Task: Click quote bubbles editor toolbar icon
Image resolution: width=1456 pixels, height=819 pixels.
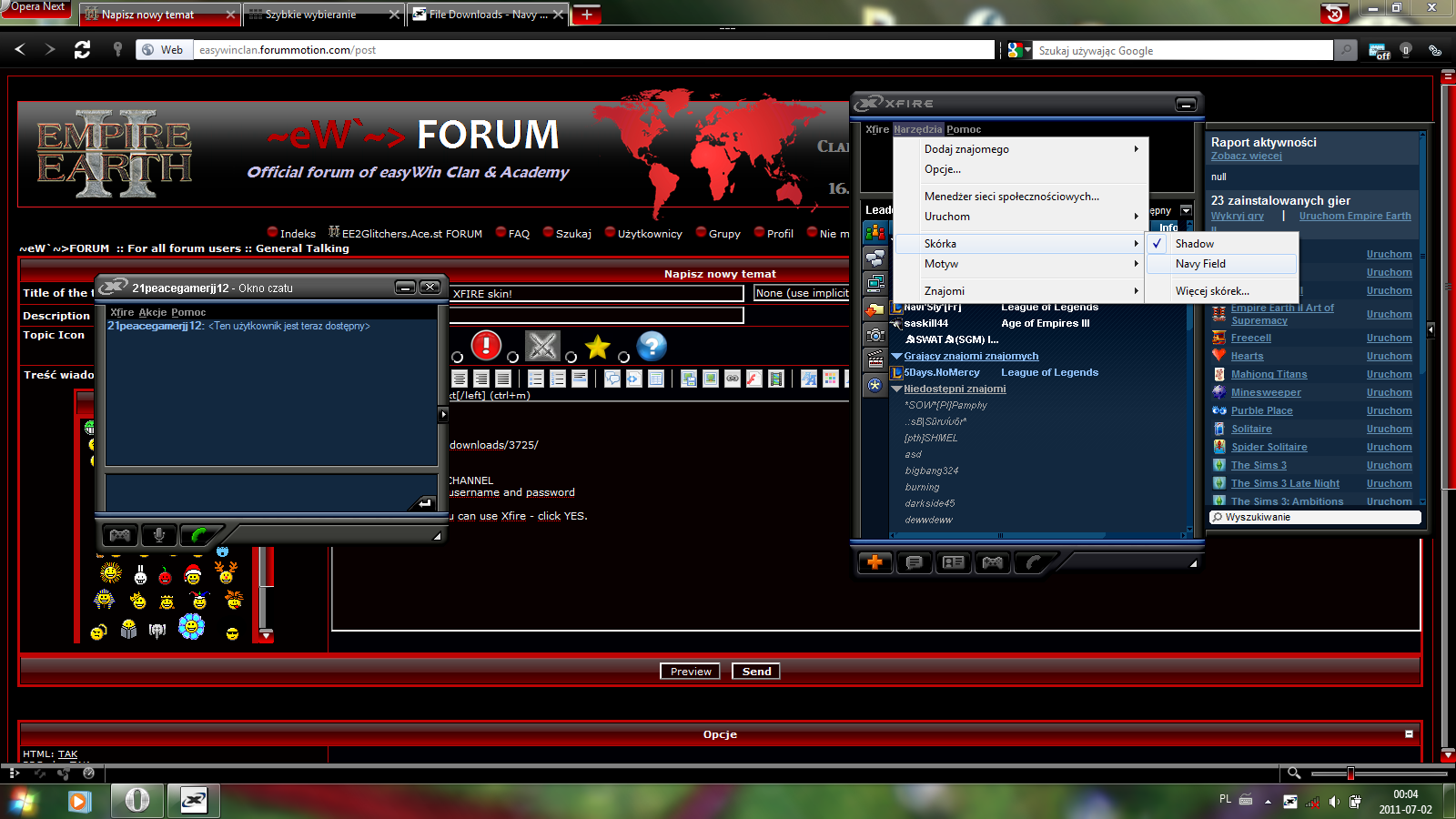Action: (x=612, y=379)
